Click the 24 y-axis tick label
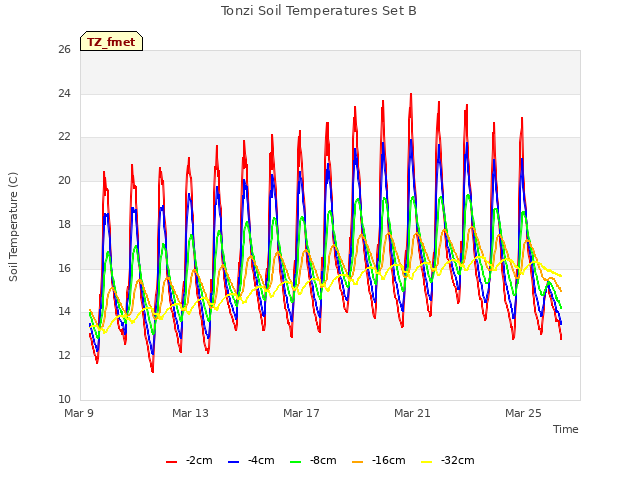 pos(64,93)
